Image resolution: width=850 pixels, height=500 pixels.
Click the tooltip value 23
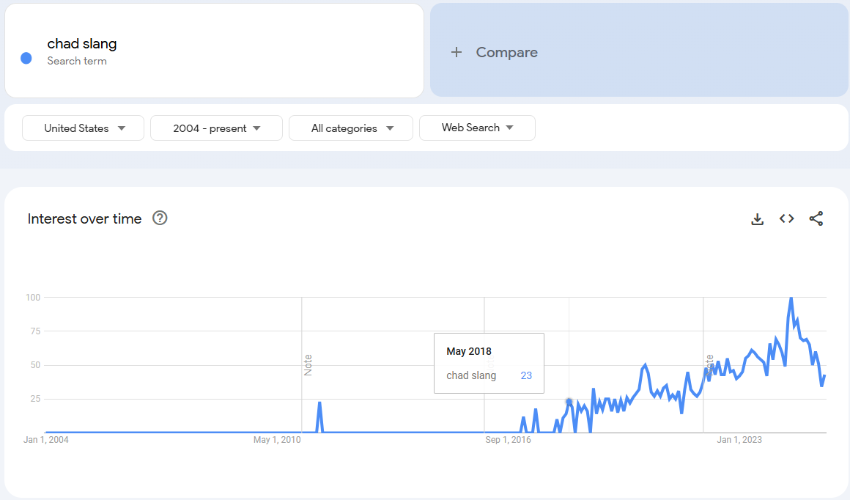[526, 375]
